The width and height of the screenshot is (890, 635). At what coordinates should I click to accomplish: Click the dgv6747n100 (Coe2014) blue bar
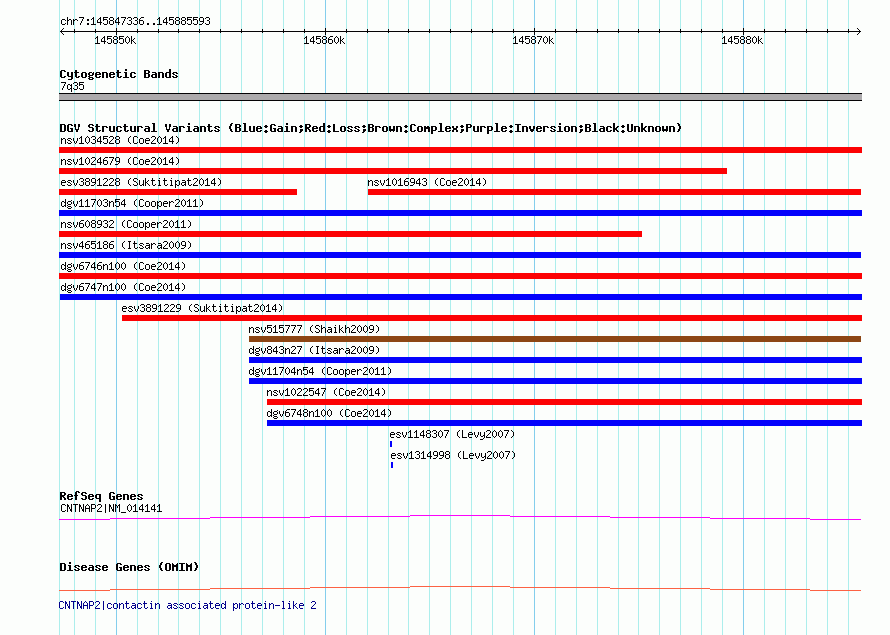[x=460, y=297]
